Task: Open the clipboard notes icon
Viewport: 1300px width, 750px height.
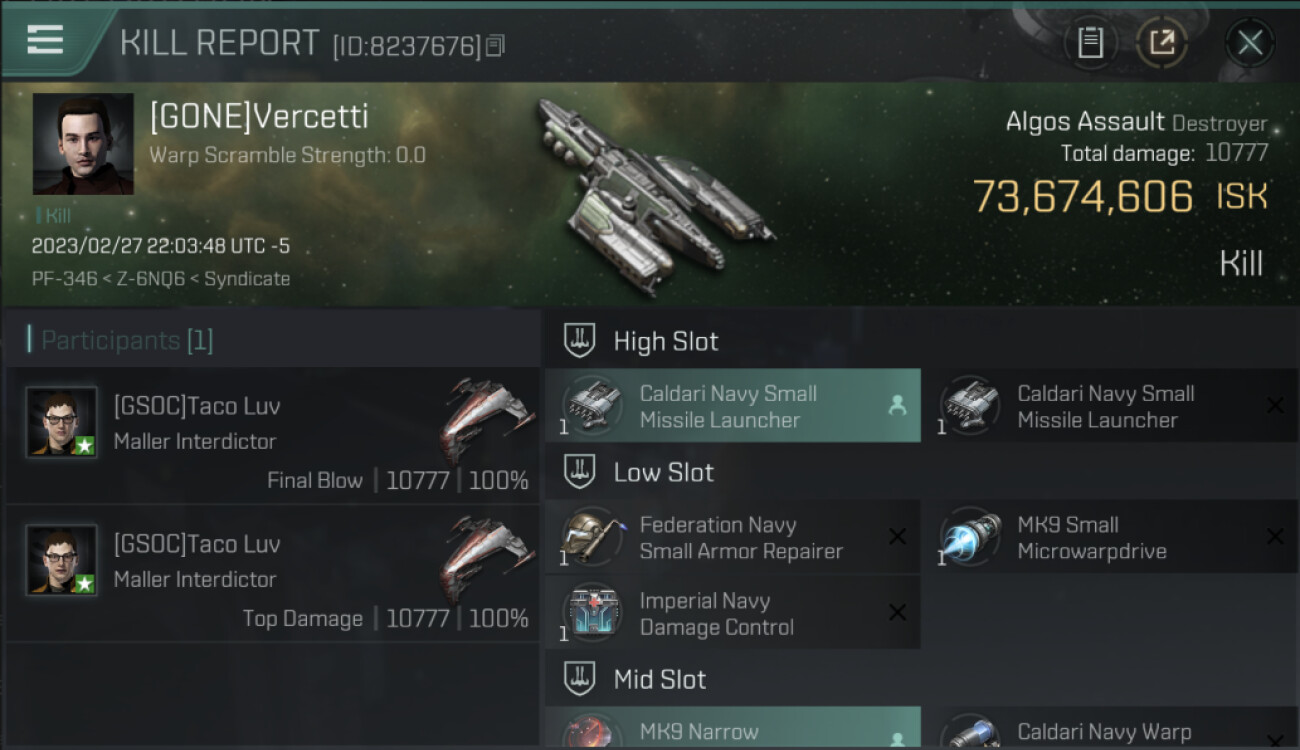Action: [1090, 43]
